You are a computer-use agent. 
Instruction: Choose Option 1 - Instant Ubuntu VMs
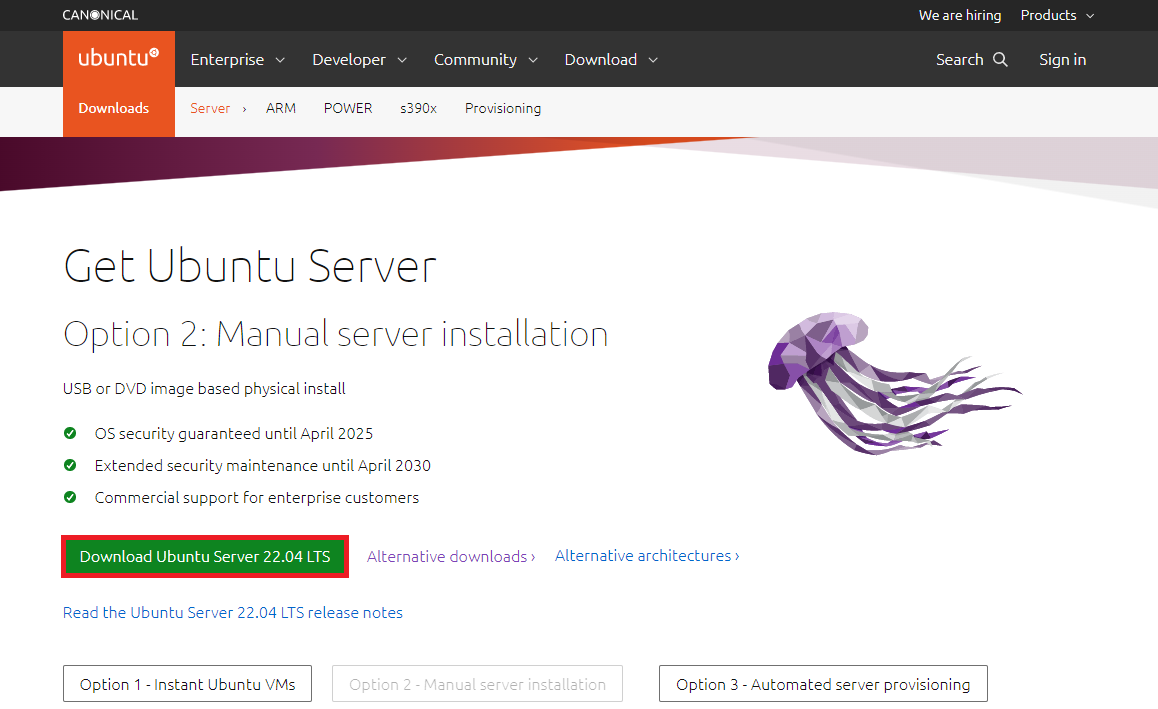pos(187,684)
